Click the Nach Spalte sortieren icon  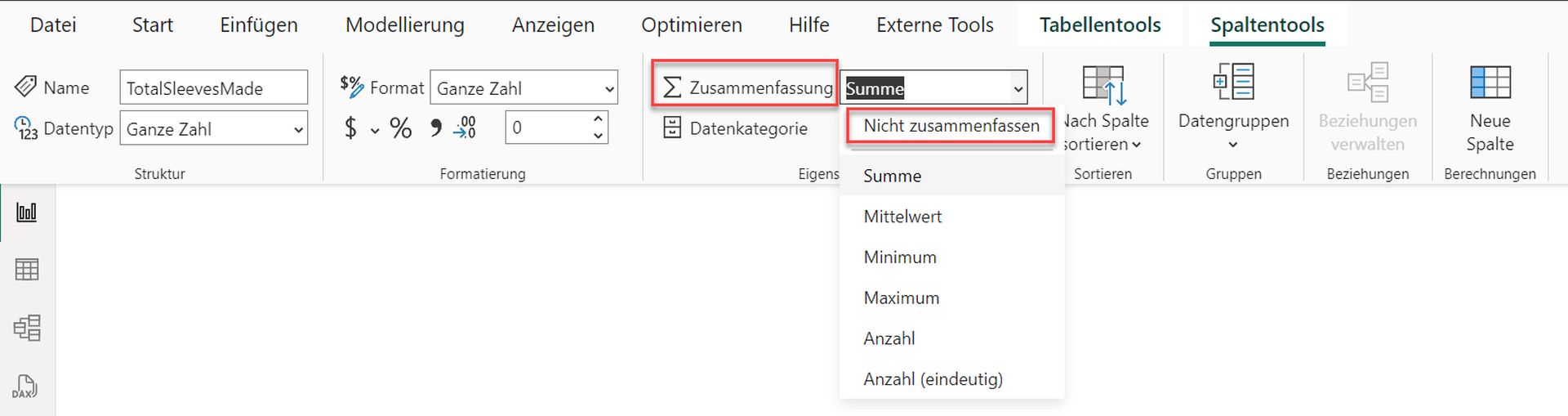pyautogui.click(x=1104, y=85)
